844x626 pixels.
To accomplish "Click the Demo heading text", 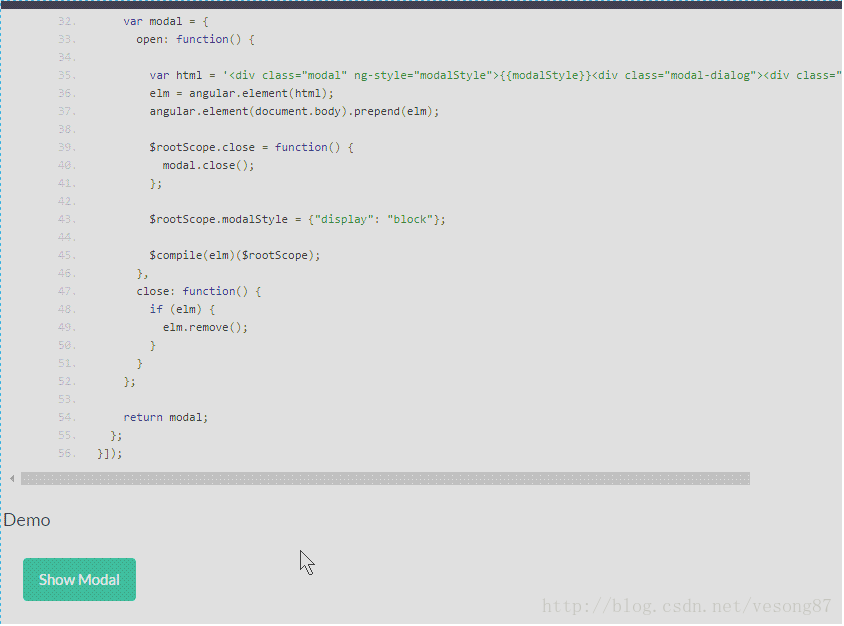I will (x=27, y=519).
